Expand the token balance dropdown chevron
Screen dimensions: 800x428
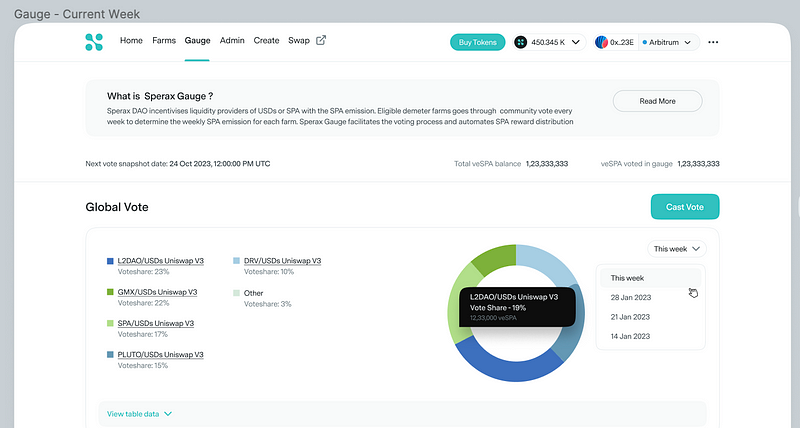point(576,42)
